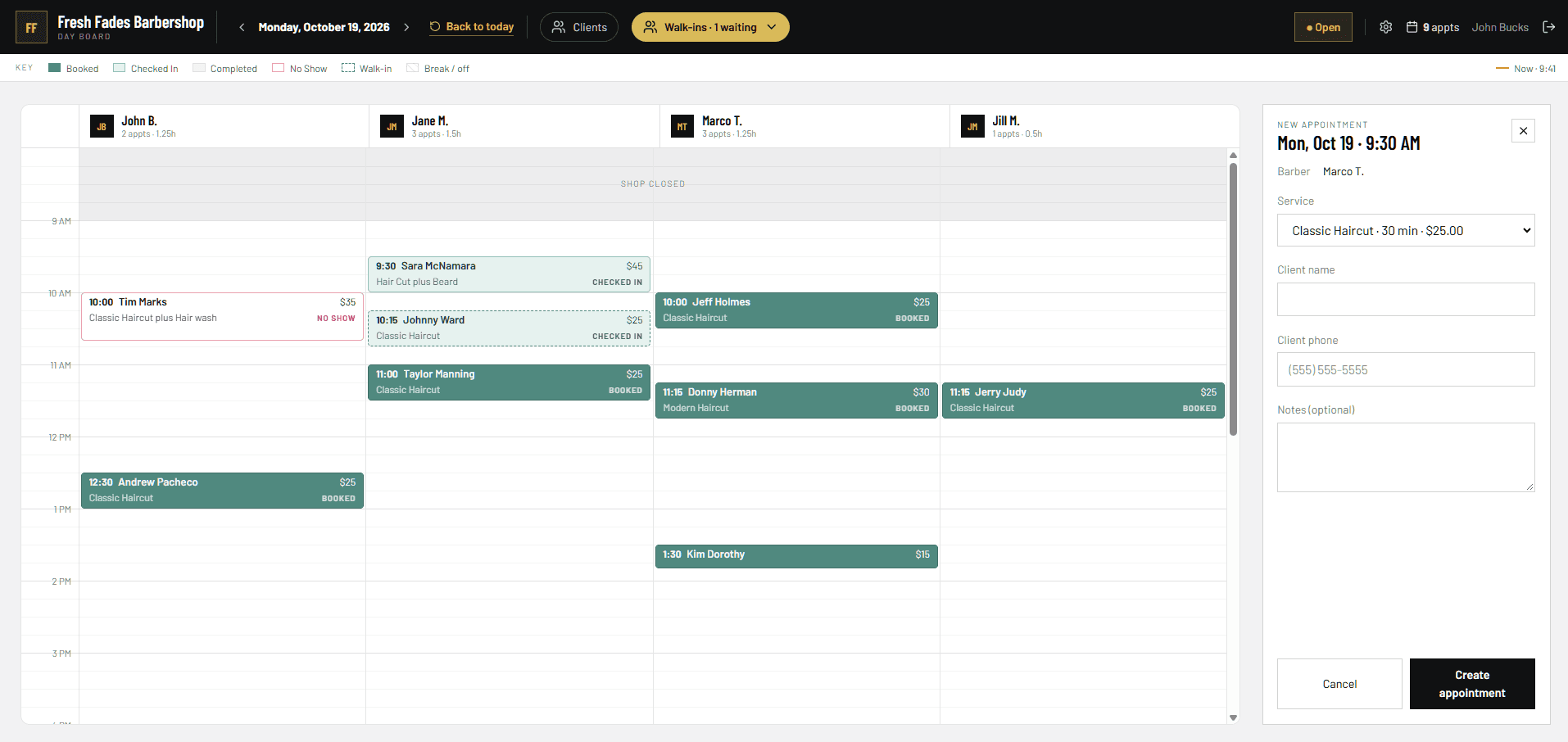
Task: Toggle the shop Open status
Action: coord(1323,27)
